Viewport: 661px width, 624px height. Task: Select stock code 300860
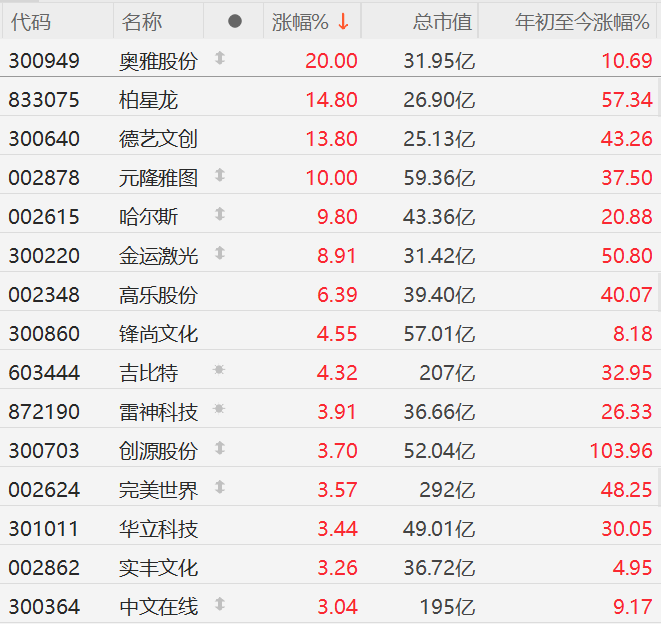[x=44, y=334]
